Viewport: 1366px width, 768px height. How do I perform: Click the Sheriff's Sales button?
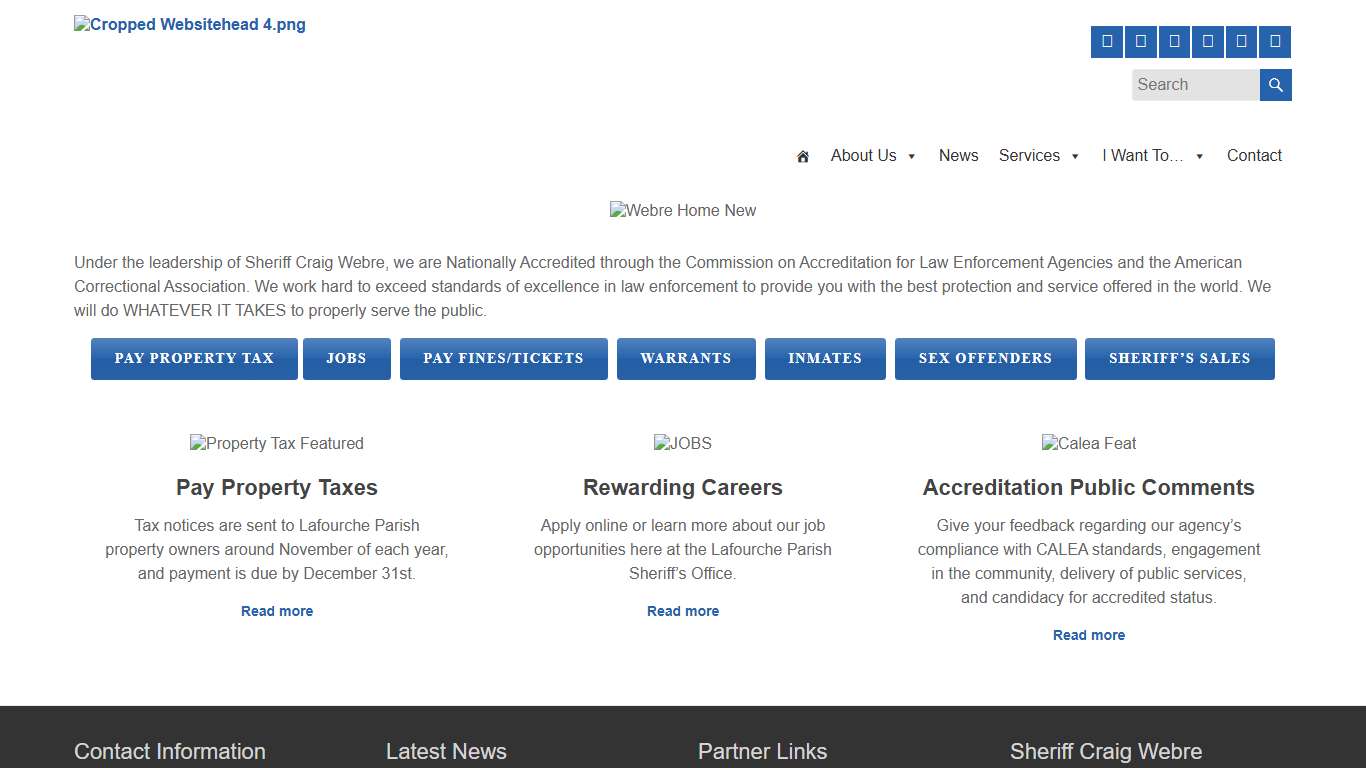tap(1179, 359)
